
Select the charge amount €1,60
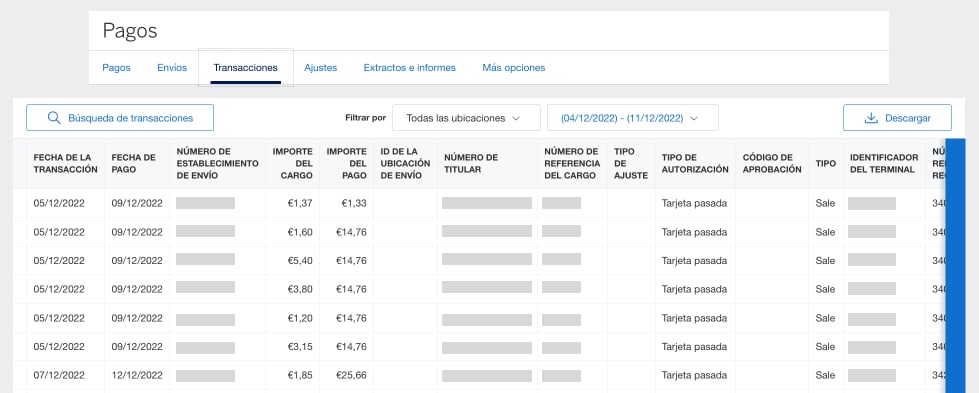(300, 232)
